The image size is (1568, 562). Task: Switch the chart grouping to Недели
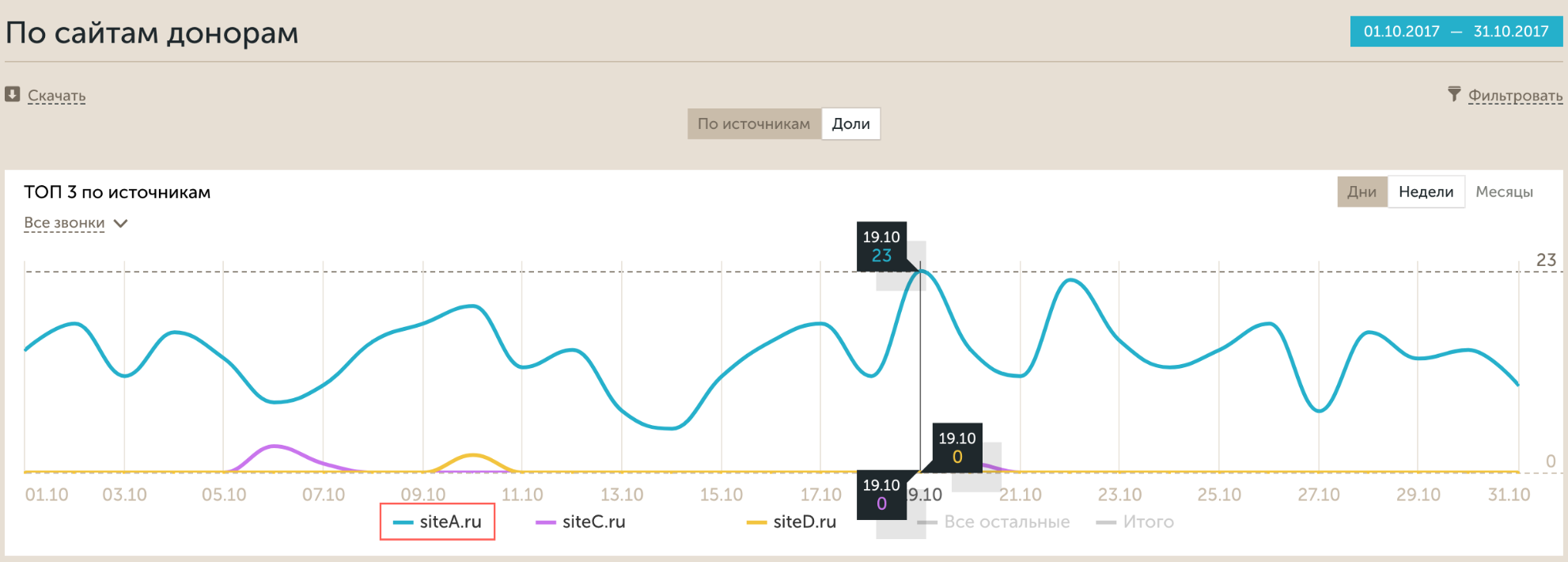coord(1426,192)
